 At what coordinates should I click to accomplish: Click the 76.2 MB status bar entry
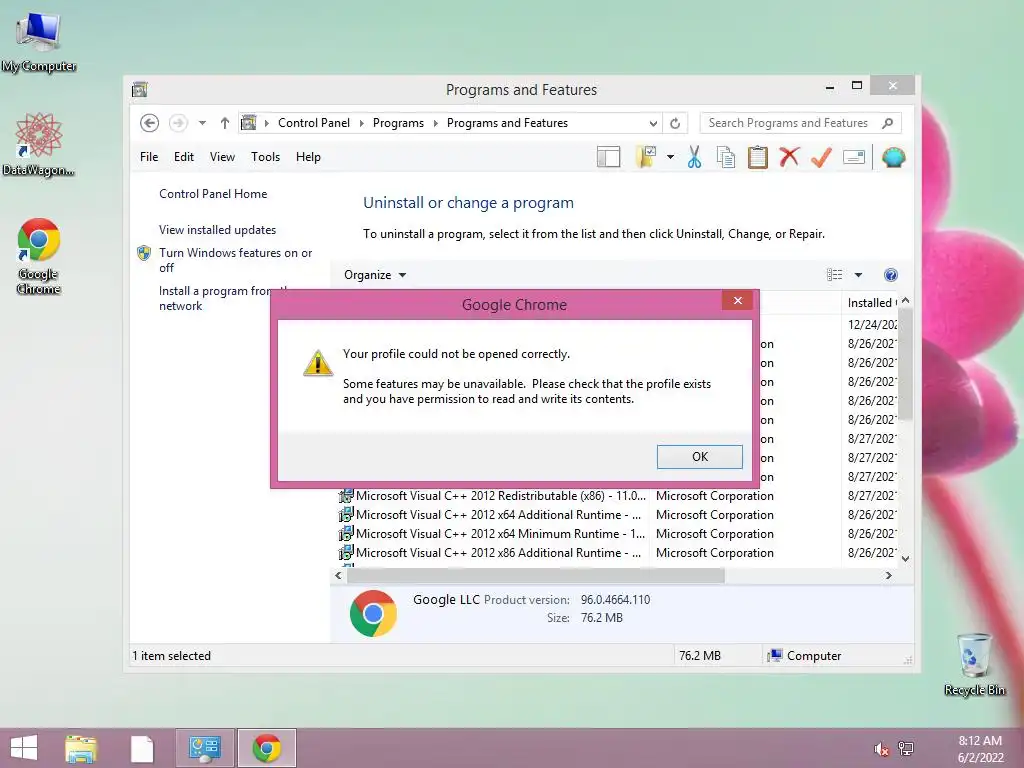click(x=699, y=656)
